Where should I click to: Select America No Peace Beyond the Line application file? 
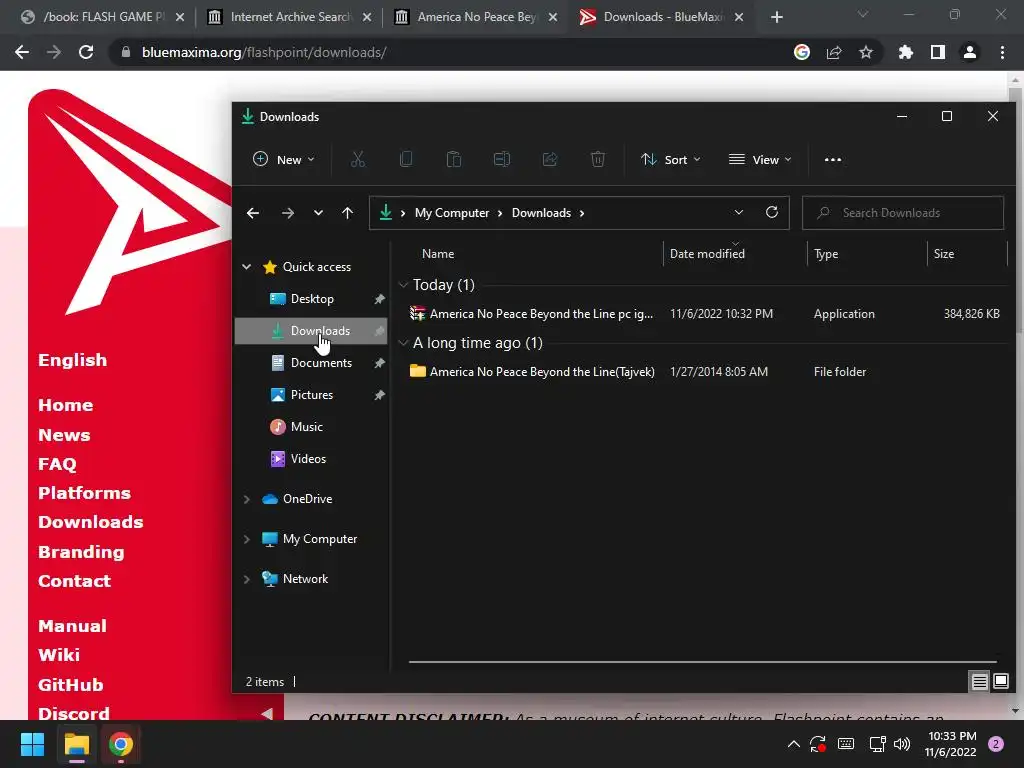704,313
